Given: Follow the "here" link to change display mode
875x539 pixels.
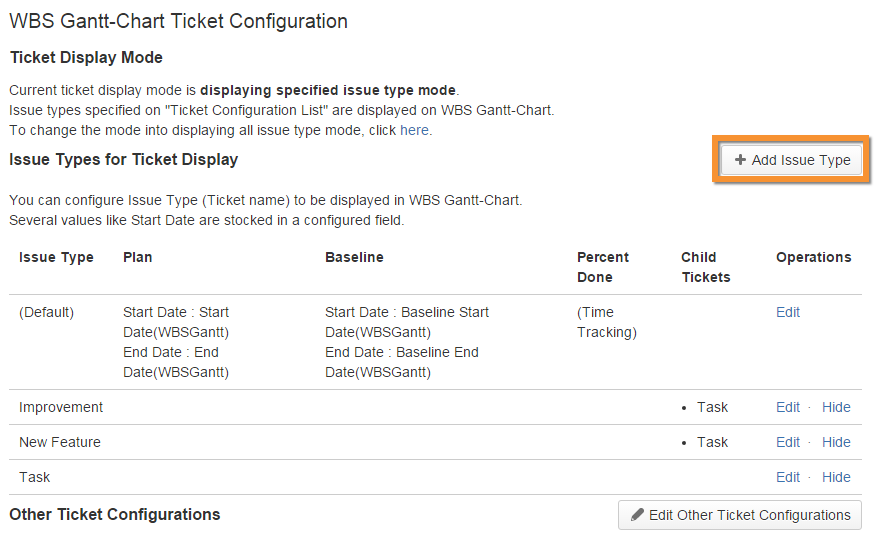Looking at the screenshot, I should click(x=414, y=130).
